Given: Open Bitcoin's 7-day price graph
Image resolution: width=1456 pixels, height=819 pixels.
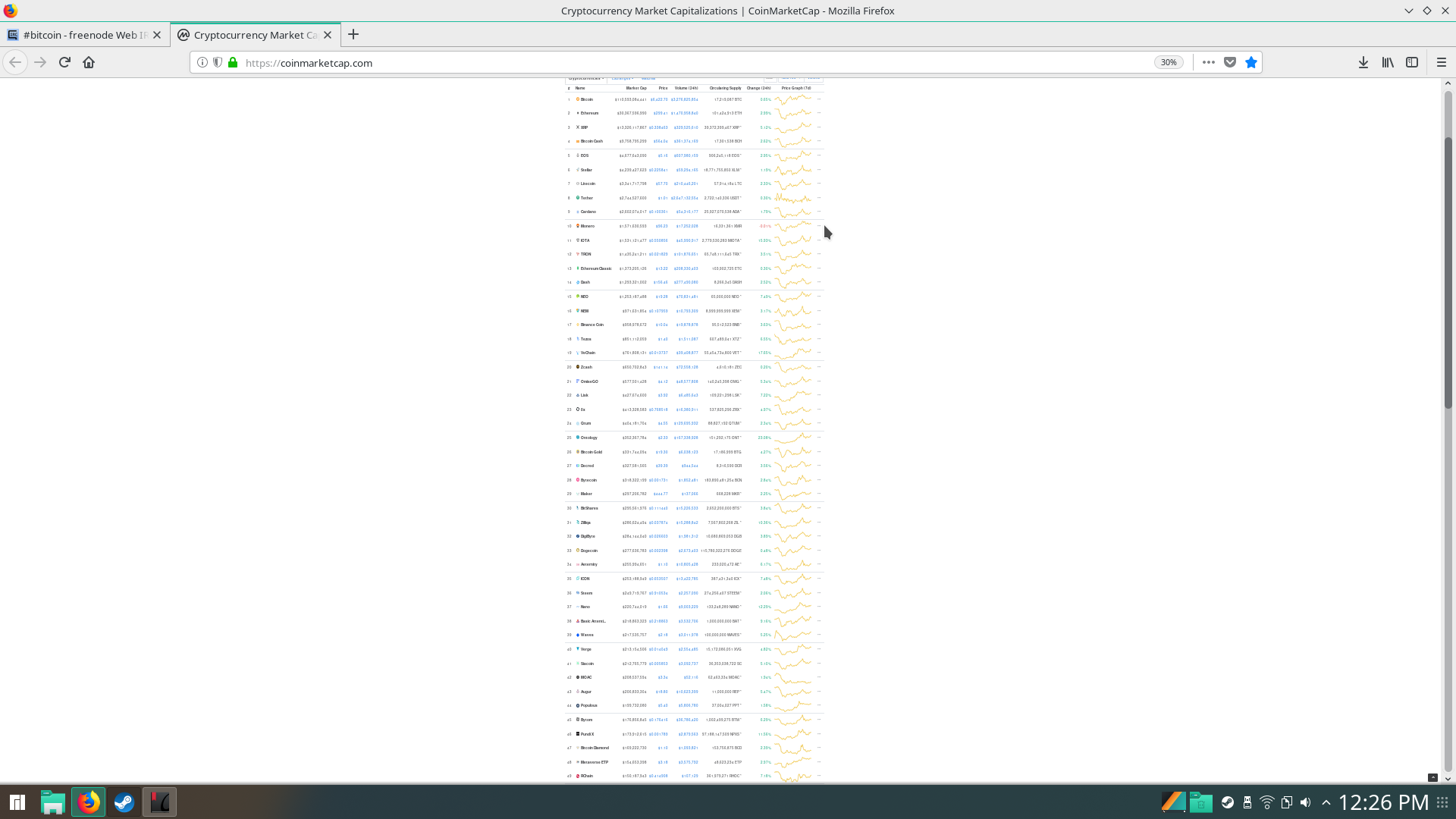Looking at the screenshot, I should pyautogui.click(x=793, y=99).
